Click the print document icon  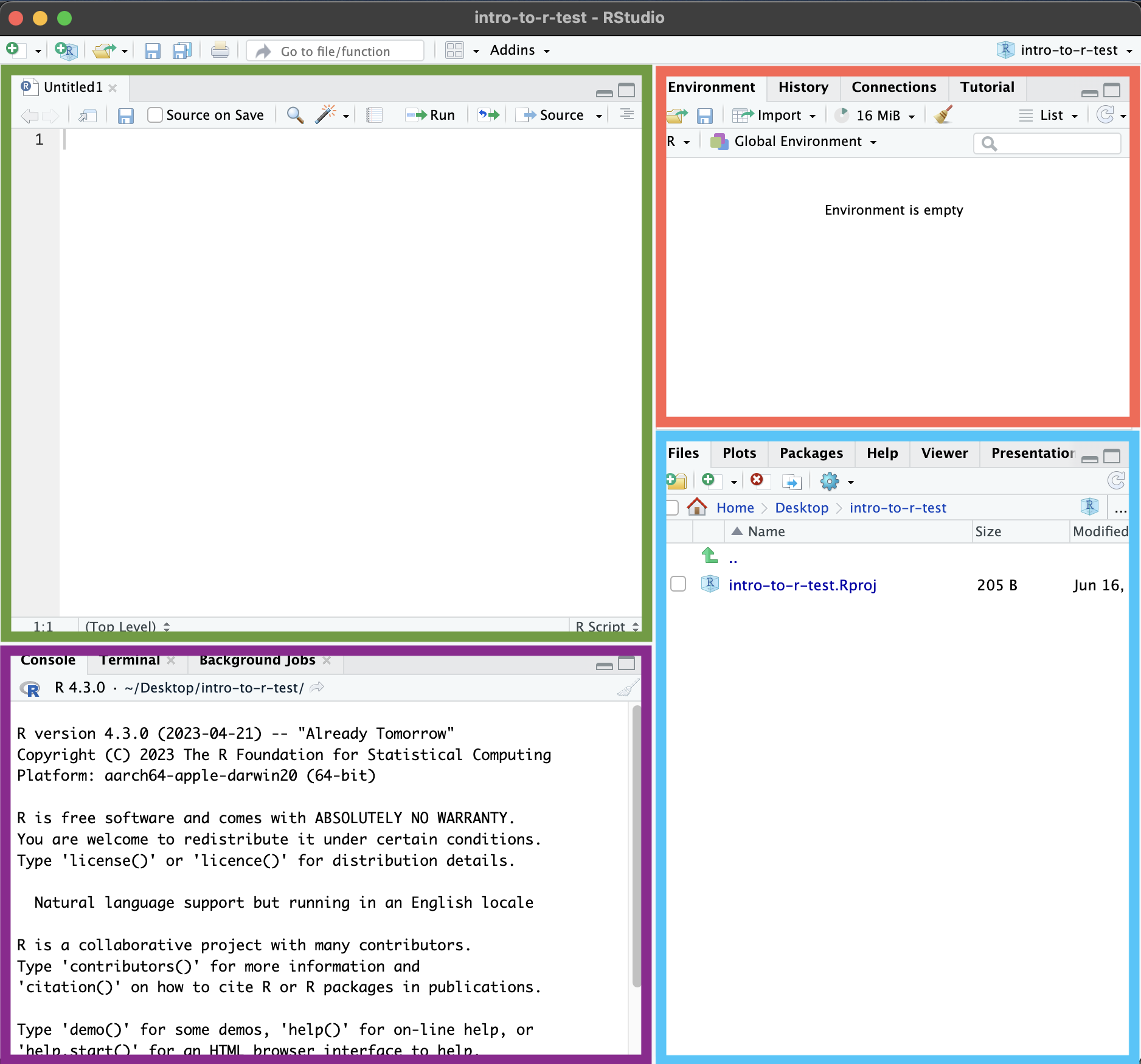(220, 50)
